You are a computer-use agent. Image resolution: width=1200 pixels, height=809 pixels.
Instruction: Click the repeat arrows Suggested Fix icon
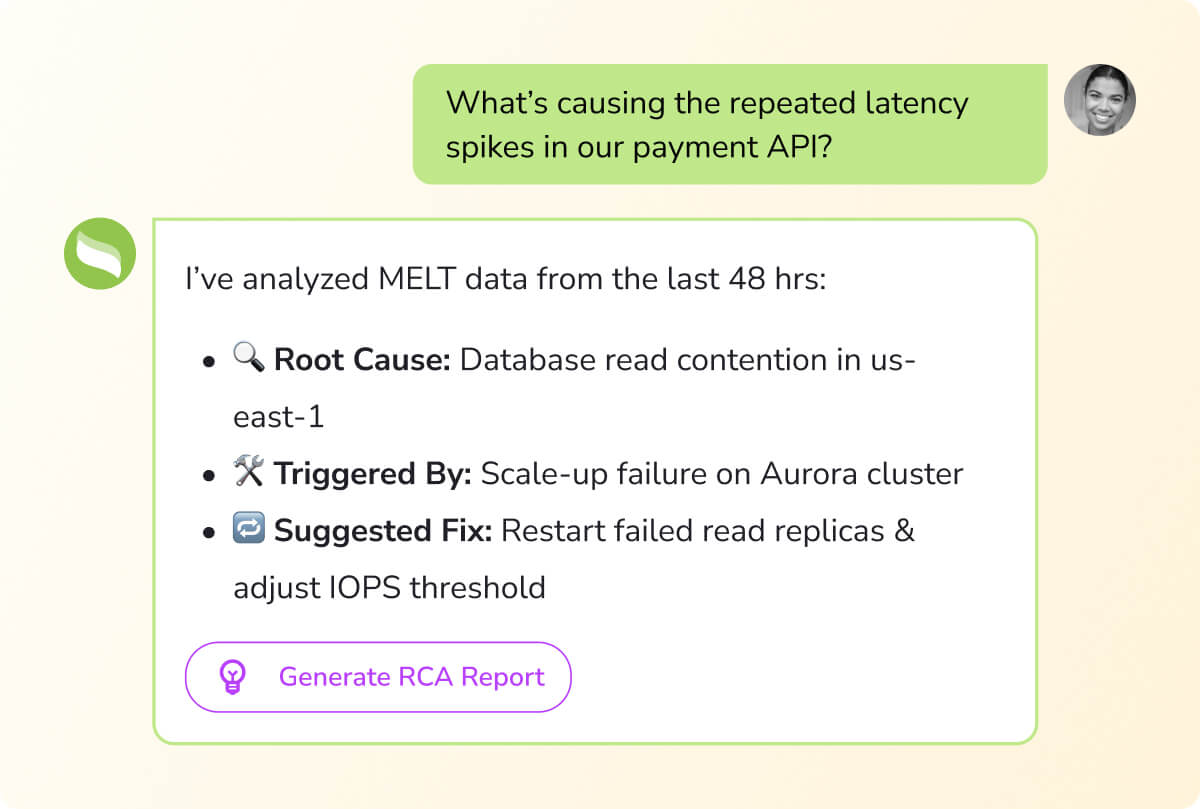[249, 529]
